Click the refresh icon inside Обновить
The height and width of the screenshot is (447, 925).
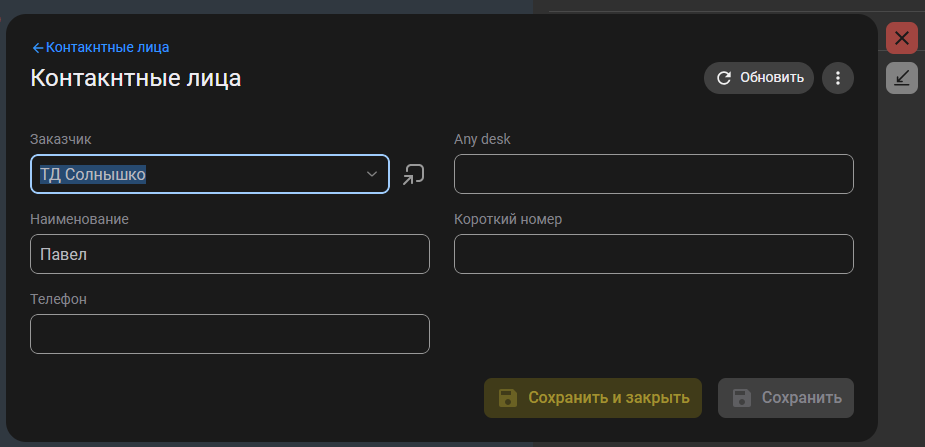click(x=724, y=78)
